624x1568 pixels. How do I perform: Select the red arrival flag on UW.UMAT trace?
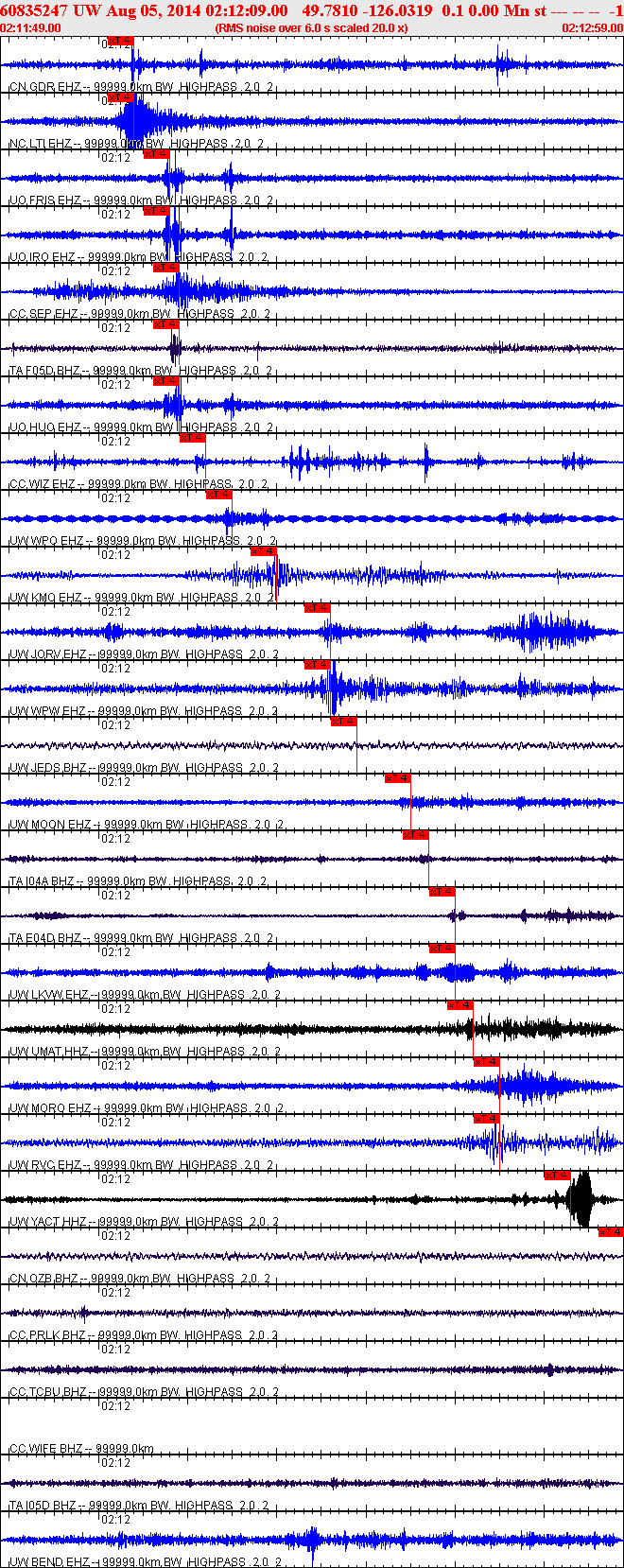pos(459,1005)
